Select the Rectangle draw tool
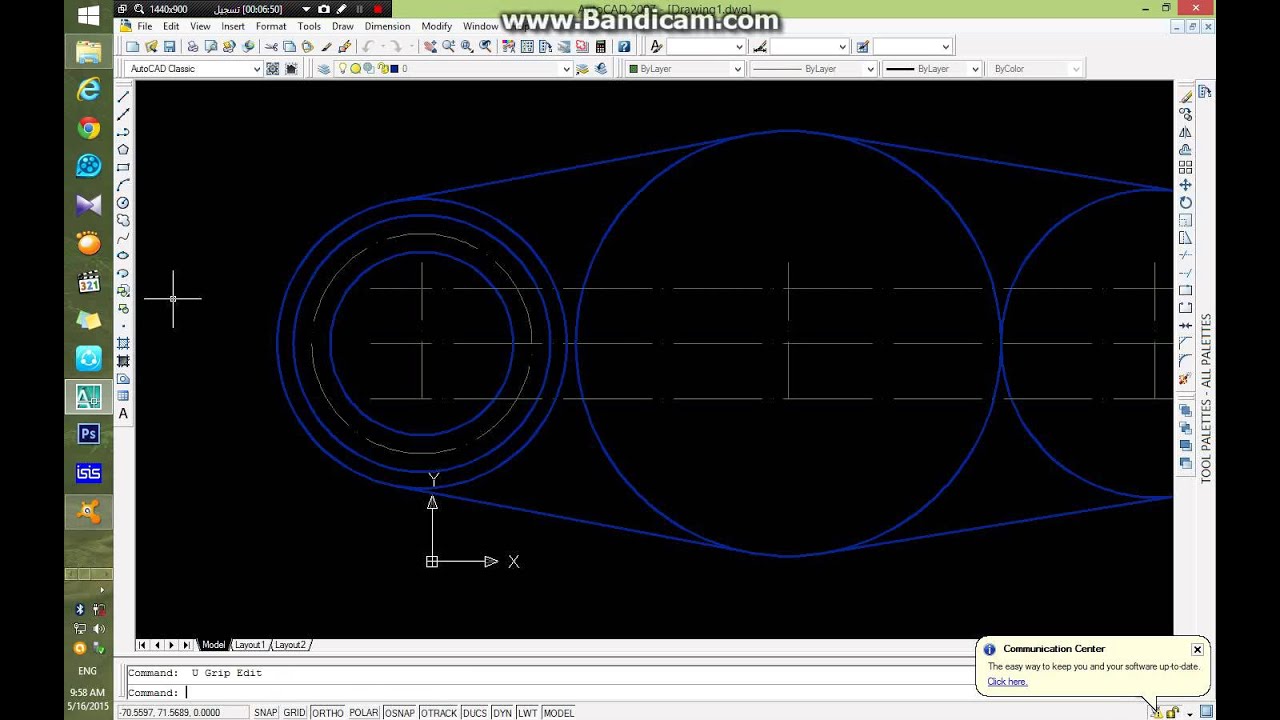Viewport: 1280px width, 720px height. pos(123,168)
